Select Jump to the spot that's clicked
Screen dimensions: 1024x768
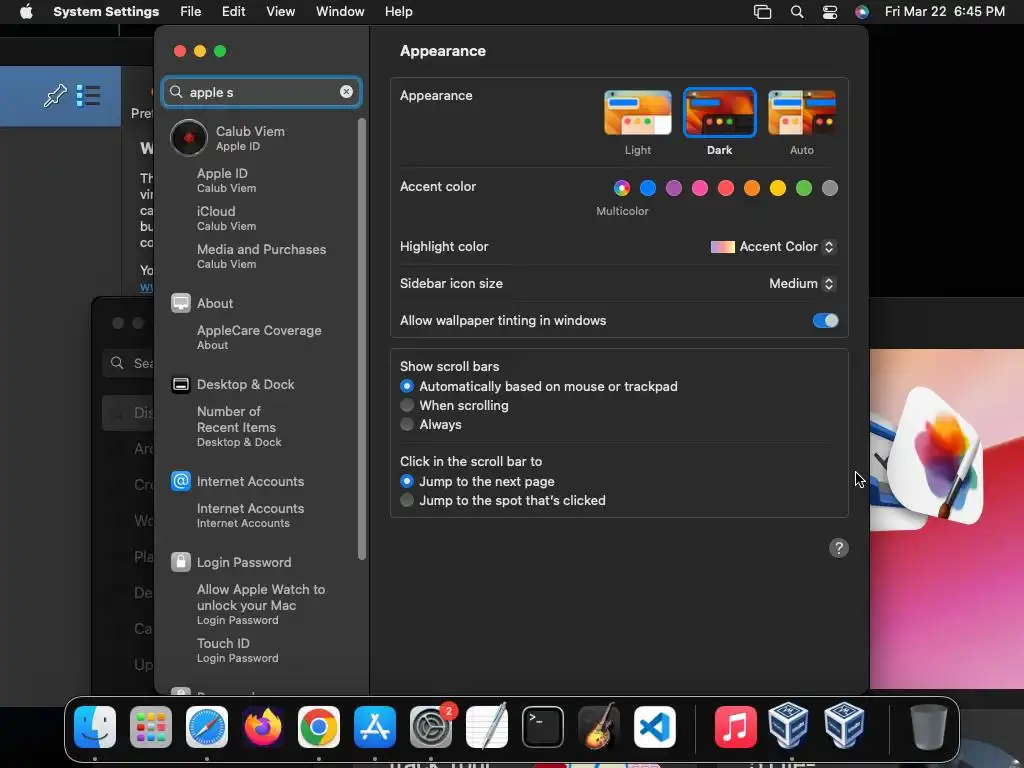(x=407, y=500)
